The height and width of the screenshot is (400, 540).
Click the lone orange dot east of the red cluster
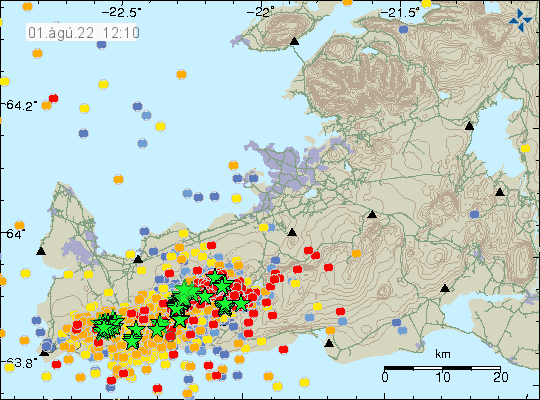pos(356,254)
